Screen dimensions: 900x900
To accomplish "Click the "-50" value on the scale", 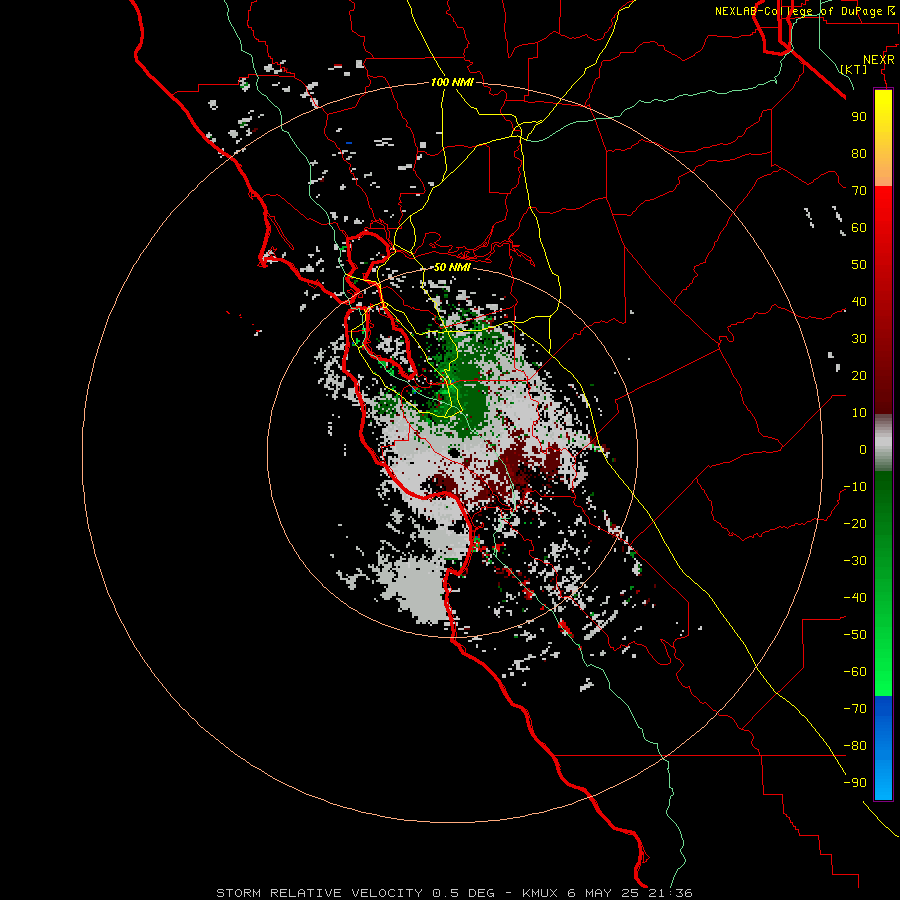I will tap(855, 635).
